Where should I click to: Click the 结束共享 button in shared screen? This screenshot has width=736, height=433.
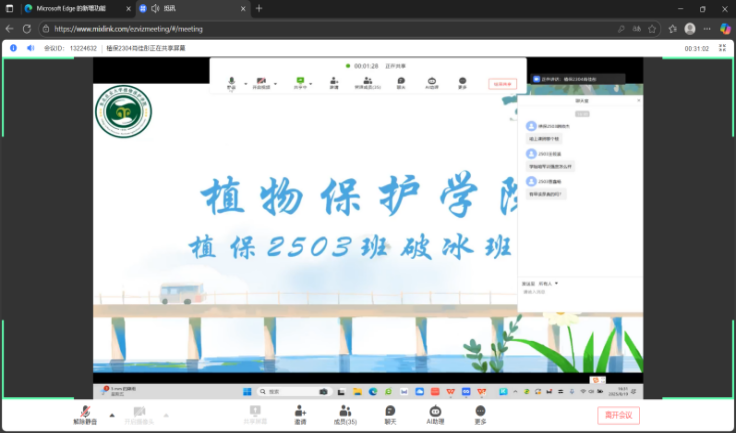[502, 85]
